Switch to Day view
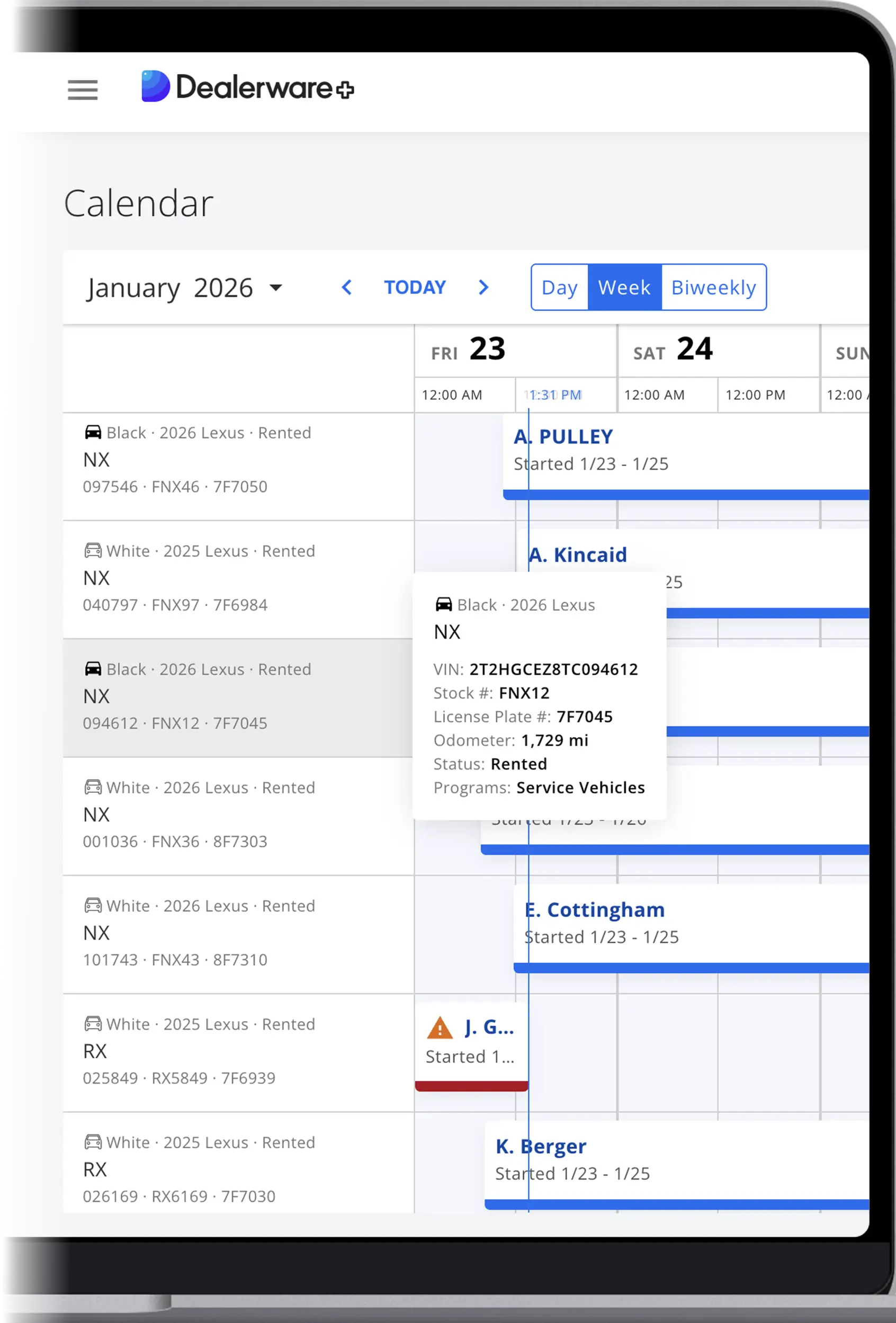The width and height of the screenshot is (896, 1323). pos(560,287)
